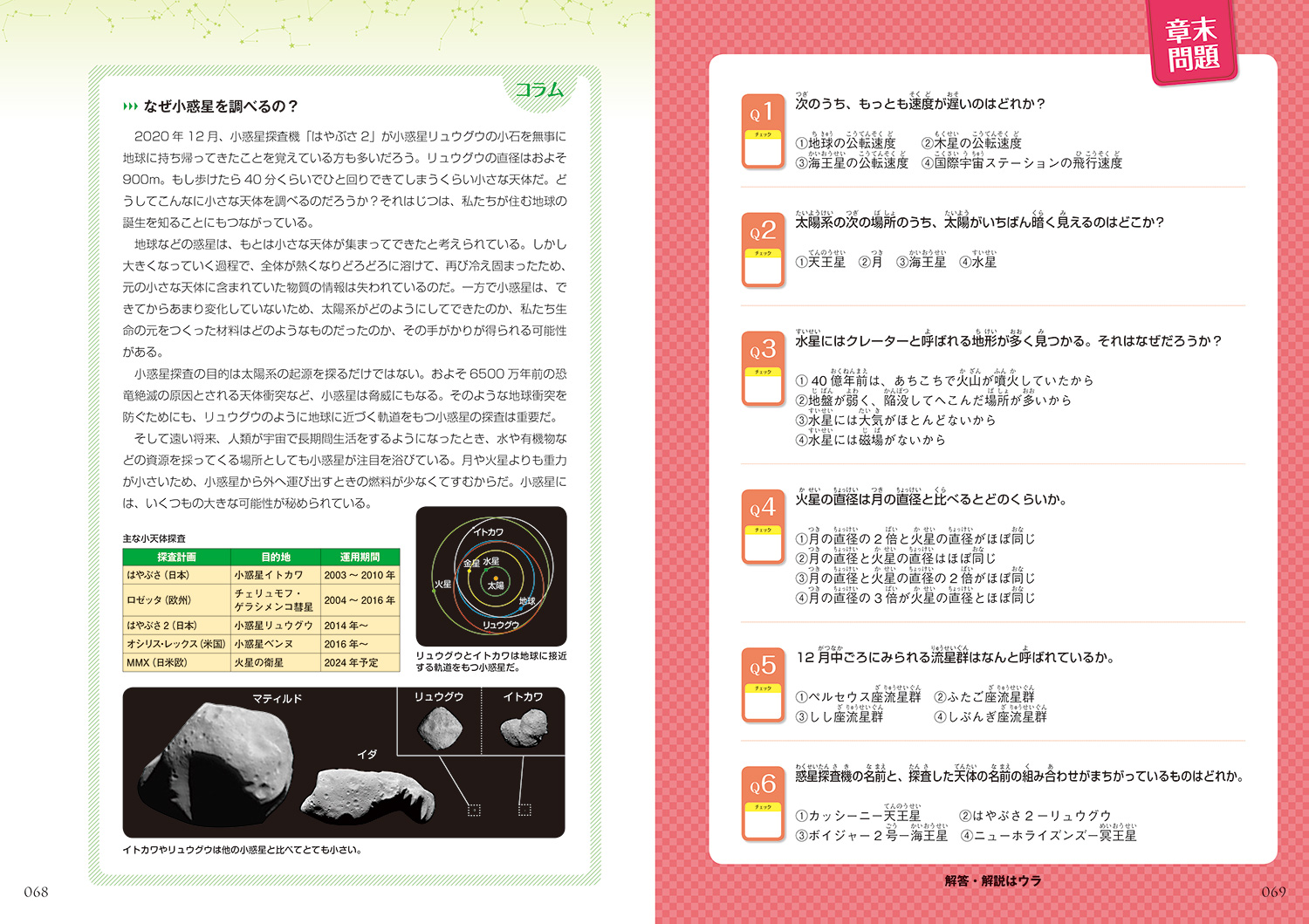Choose Q4 answer ④月の直径の3倍が火星の直径

915,598
